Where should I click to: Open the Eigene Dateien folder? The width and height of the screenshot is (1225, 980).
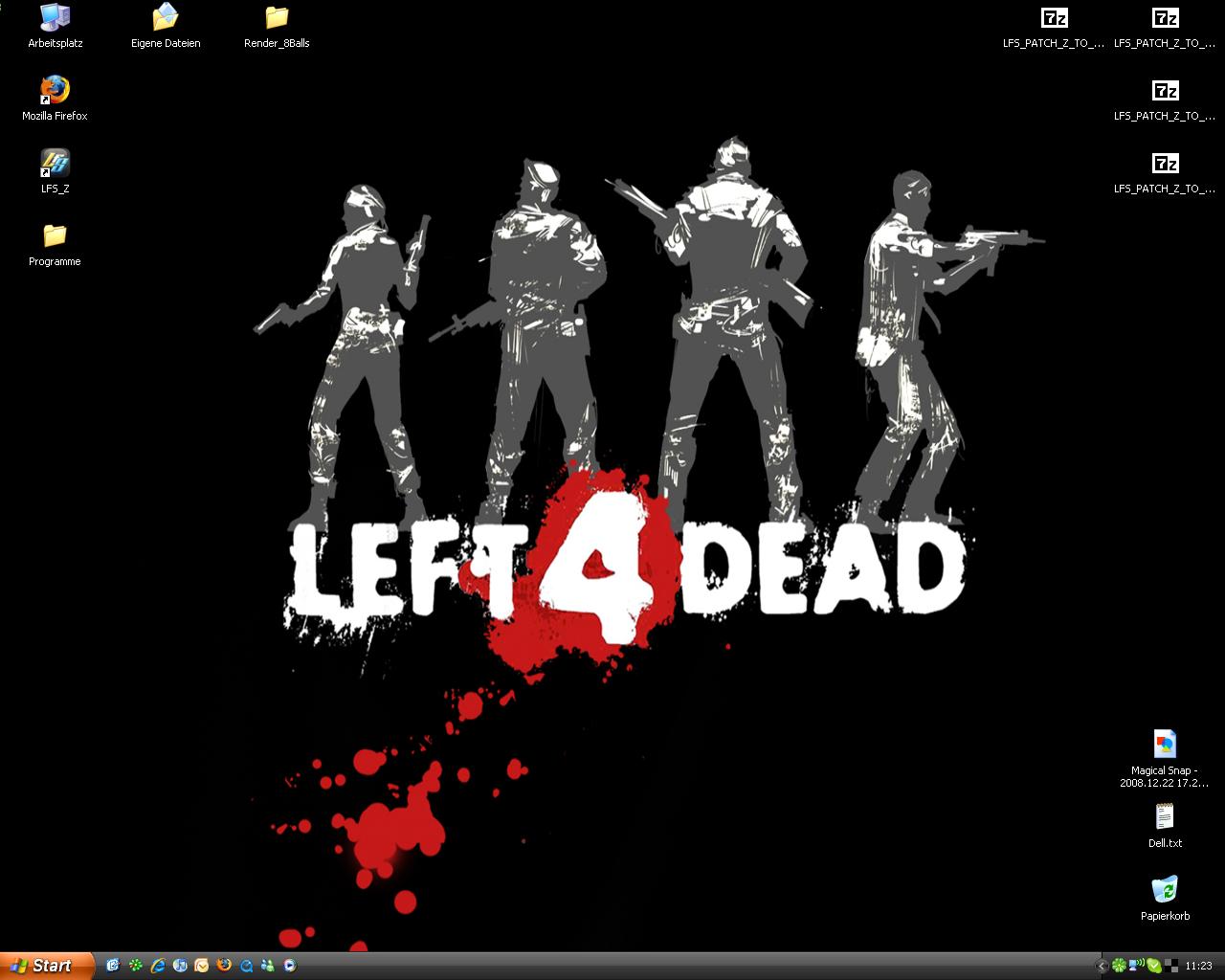[x=166, y=26]
